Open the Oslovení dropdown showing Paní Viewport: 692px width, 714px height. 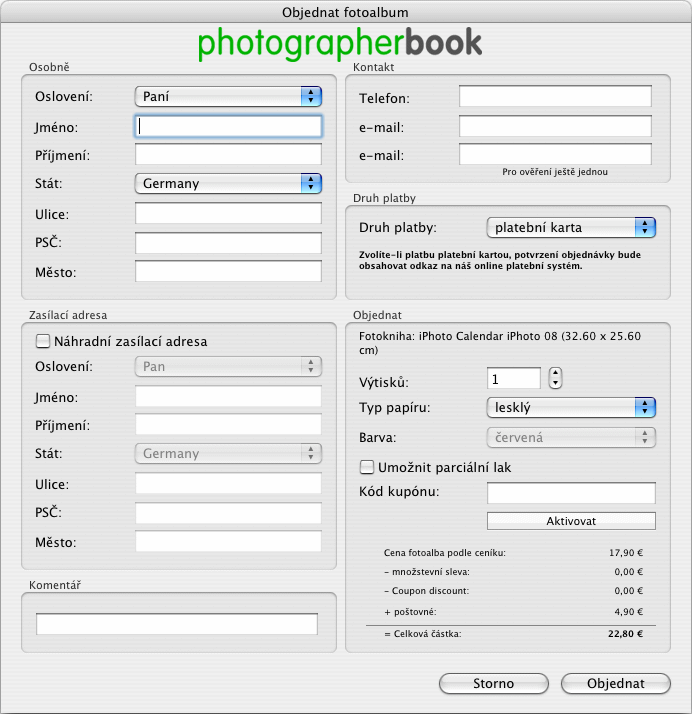coord(228,97)
